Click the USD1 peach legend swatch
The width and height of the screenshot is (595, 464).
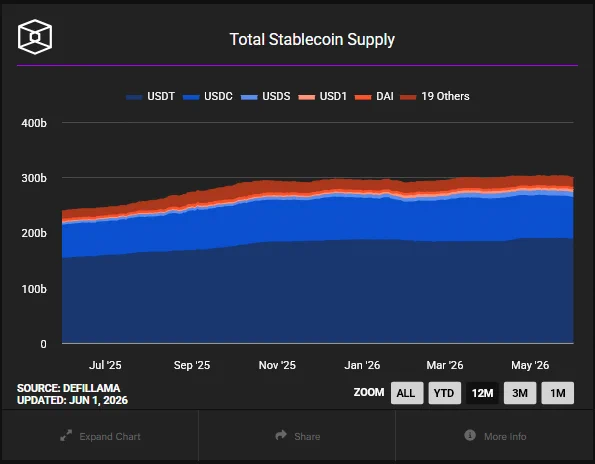click(x=307, y=97)
